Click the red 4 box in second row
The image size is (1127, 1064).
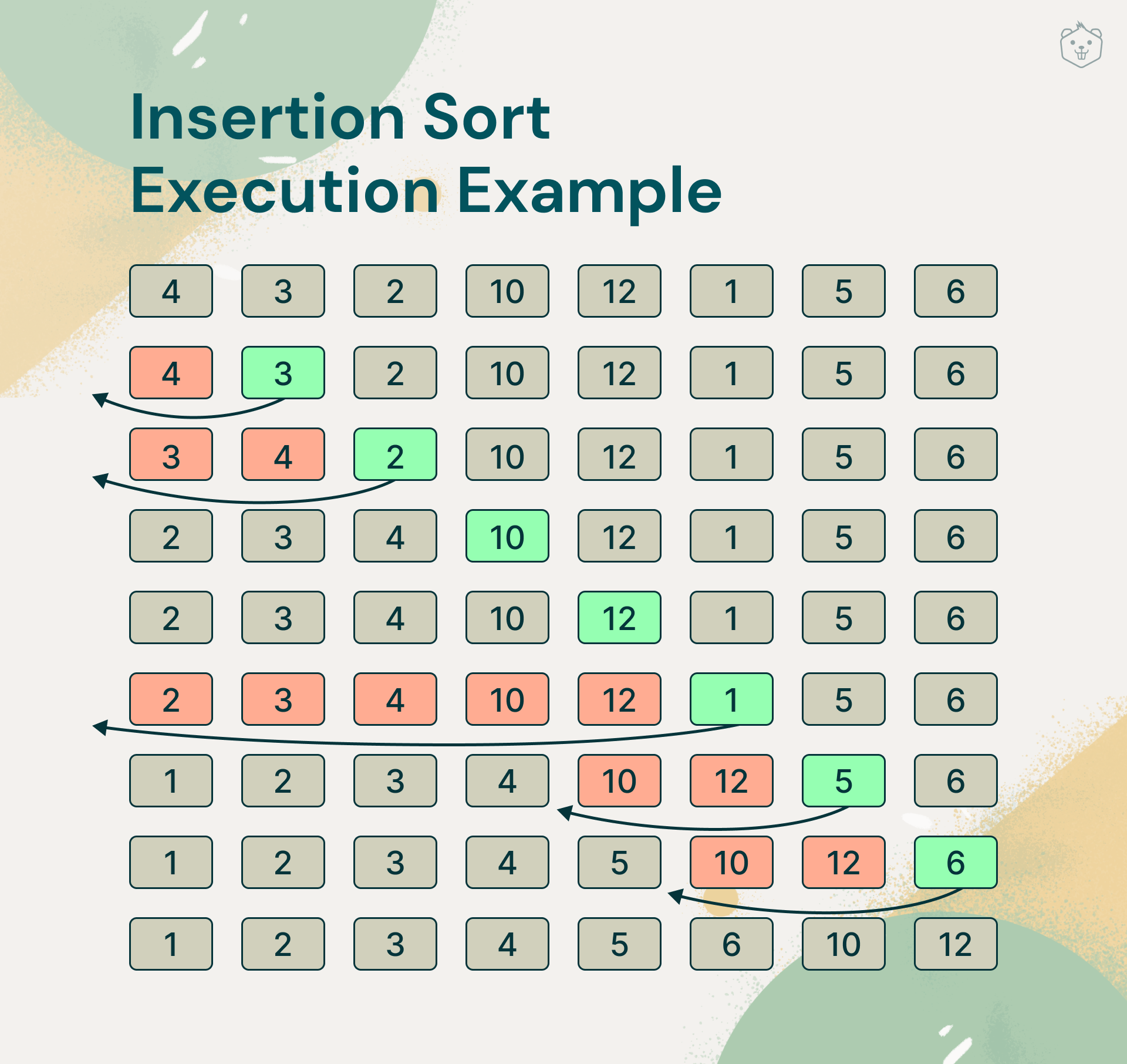pyautogui.click(x=171, y=373)
